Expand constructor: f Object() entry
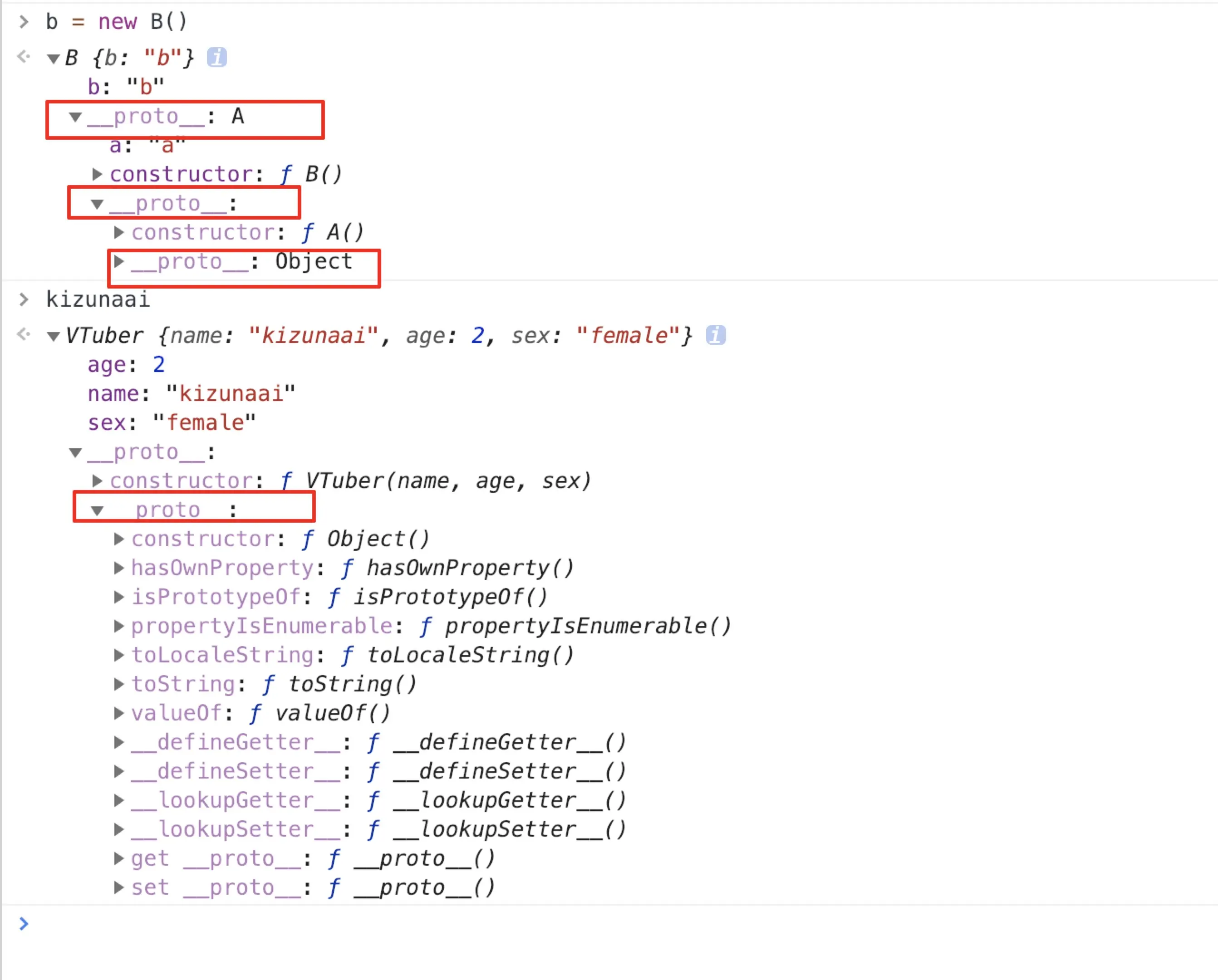 click(x=118, y=539)
